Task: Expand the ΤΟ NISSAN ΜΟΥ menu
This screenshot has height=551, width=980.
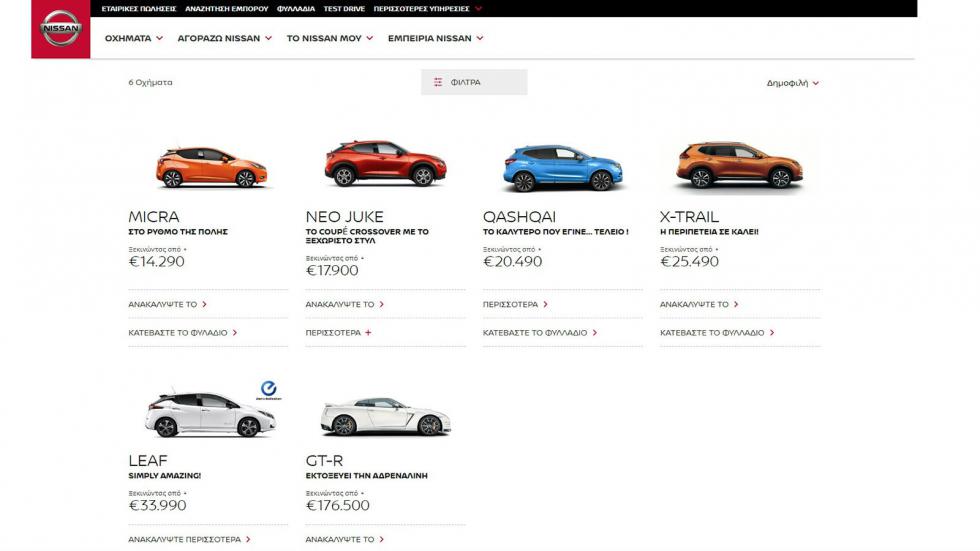Action: tap(329, 38)
